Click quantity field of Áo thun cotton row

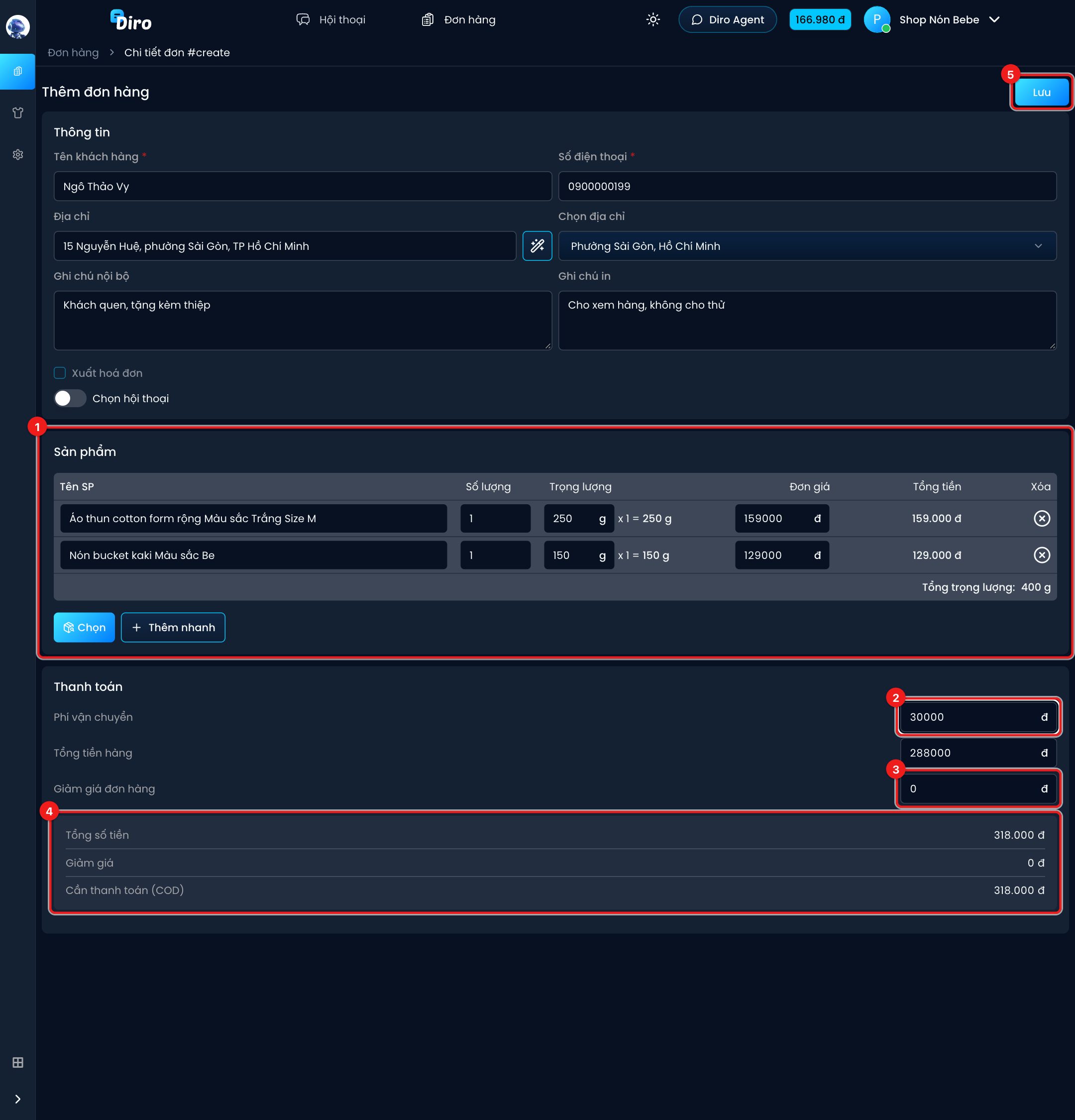click(x=495, y=518)
